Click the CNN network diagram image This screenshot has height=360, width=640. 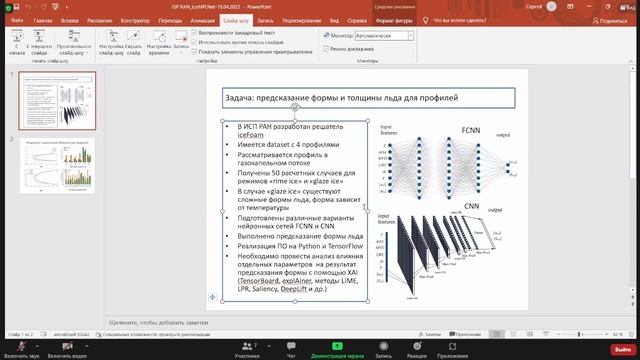[x=441, y=252]
